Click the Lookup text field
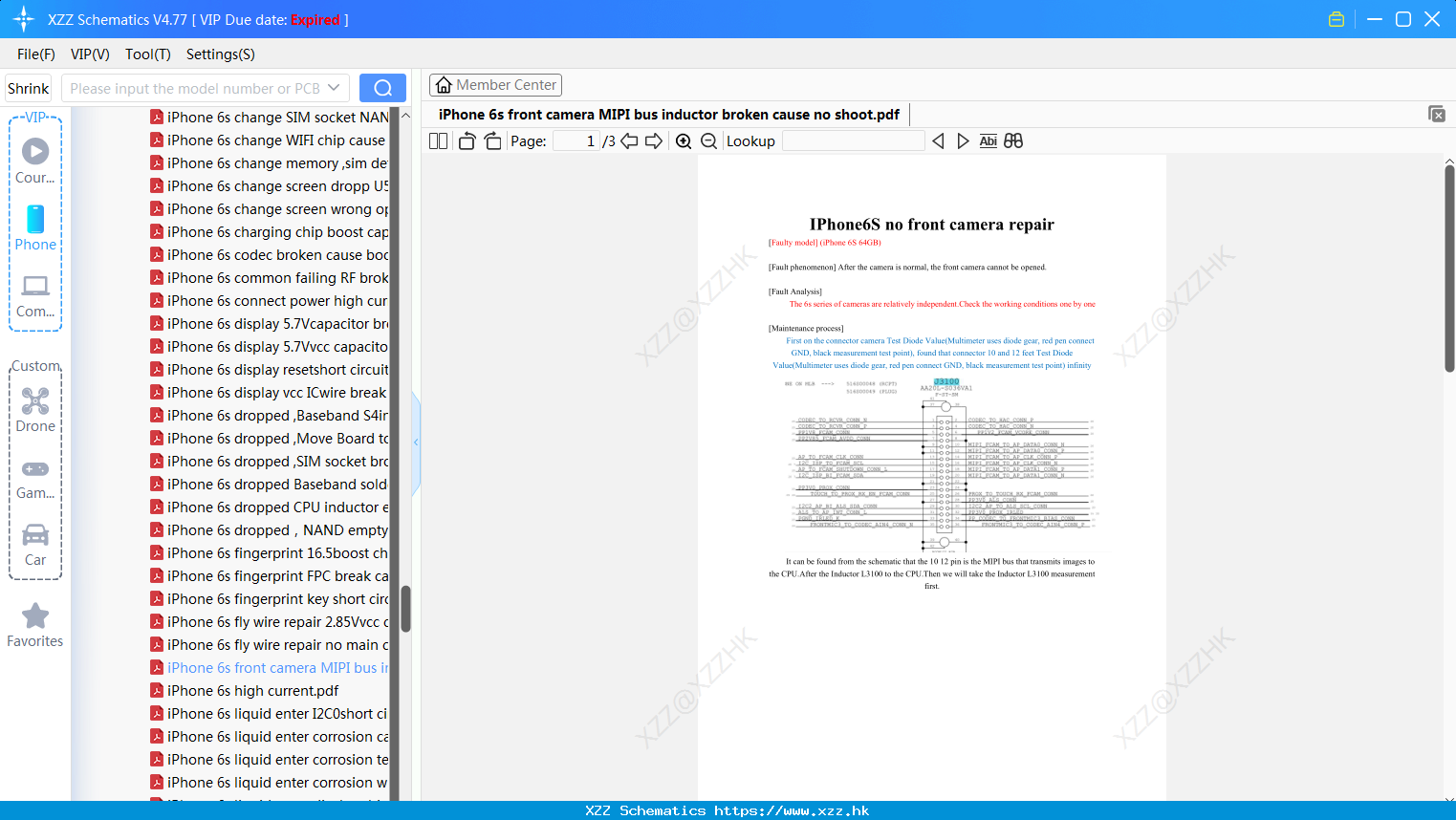 pyautogui.click(x=853, y=140)
